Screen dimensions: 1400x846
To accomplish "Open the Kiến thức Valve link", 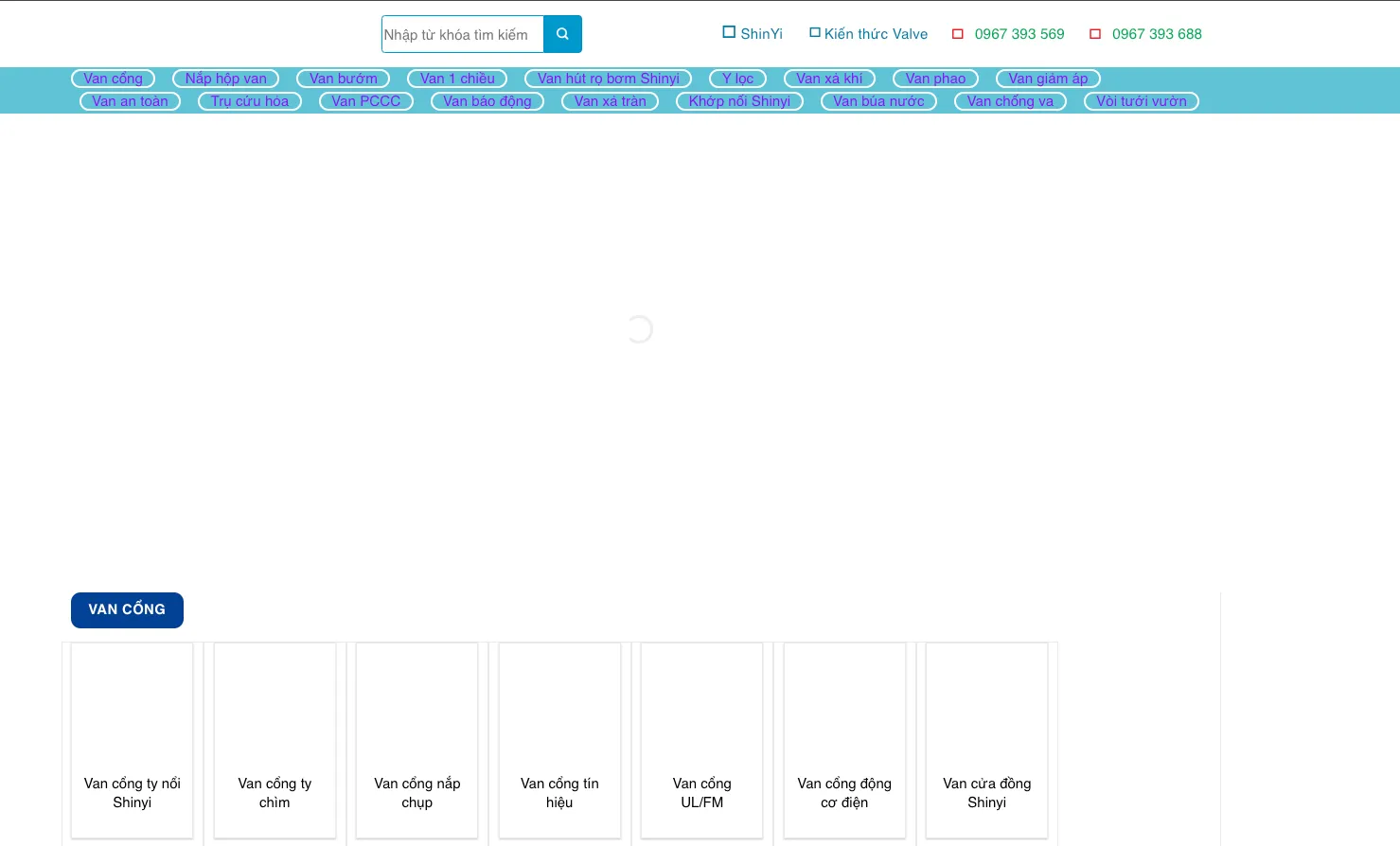I will click(x=876, y=34).
